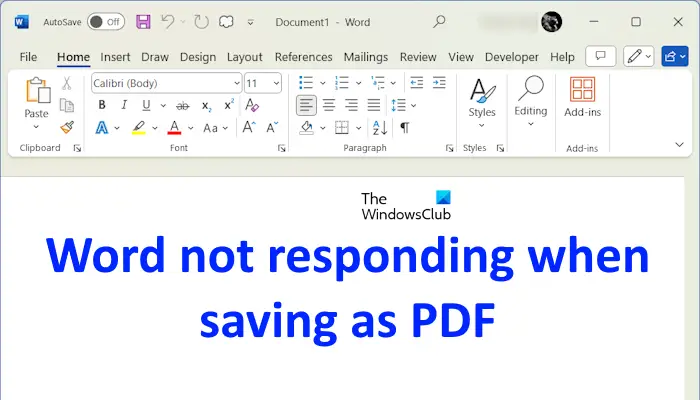Apply red font color
The width and height of the screenshot is (700, 400).
pyautogui.click(x=175, y=128)
